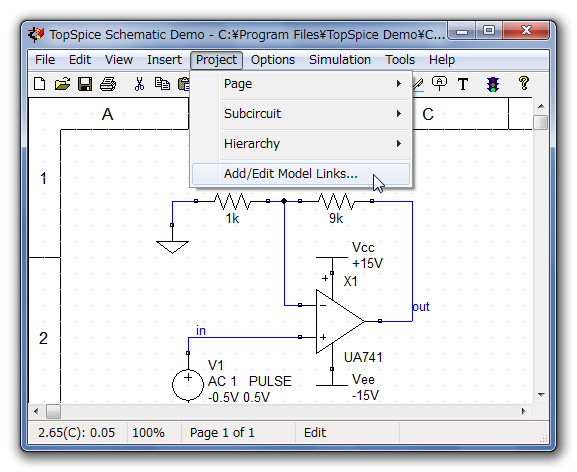Click the horizontal scrollbar left arrow
Image resolution: width=577 pixels, height=472 pixels.
pyautogui.click(x=36, y=411)
